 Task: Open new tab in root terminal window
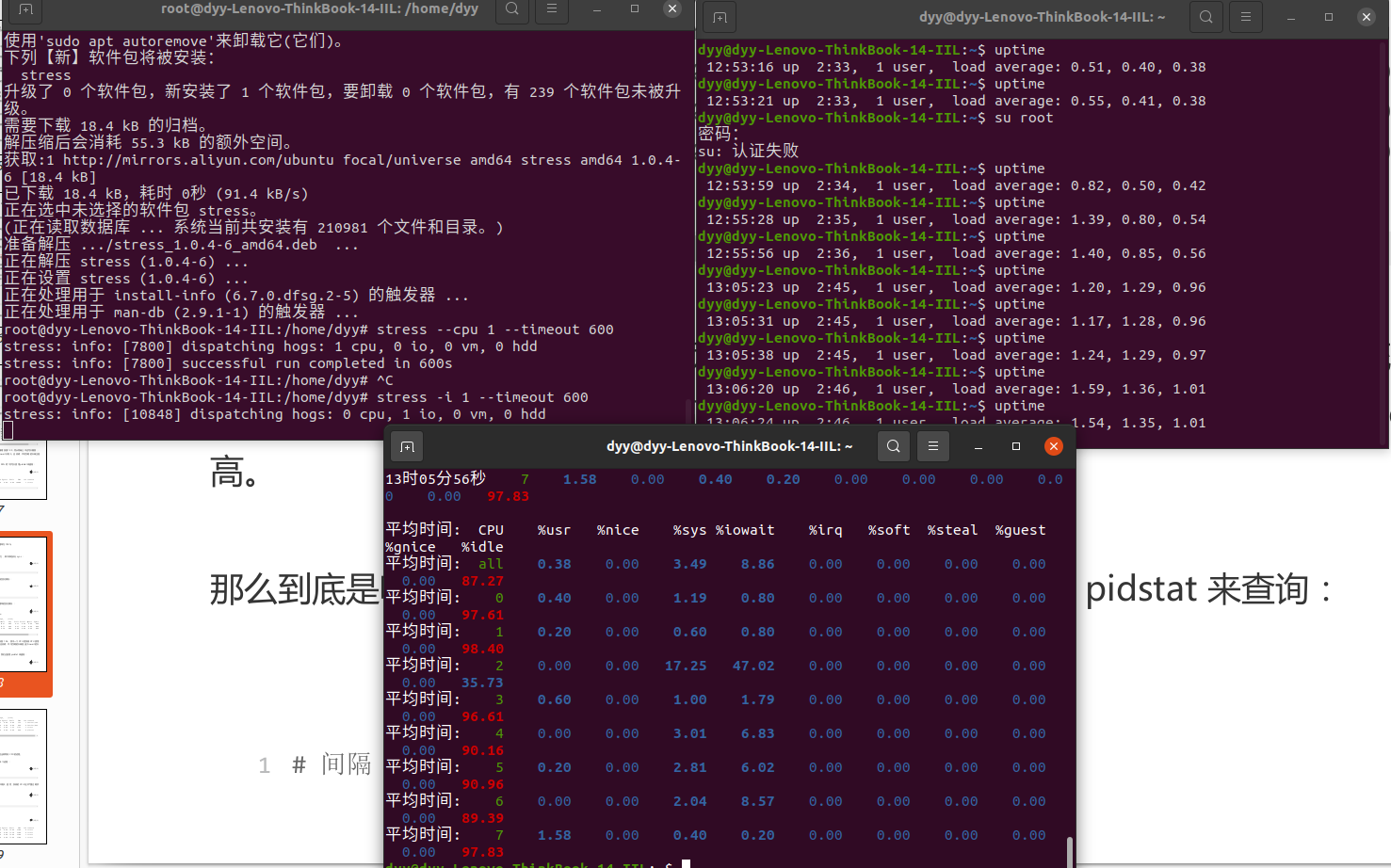pos(25,10)
